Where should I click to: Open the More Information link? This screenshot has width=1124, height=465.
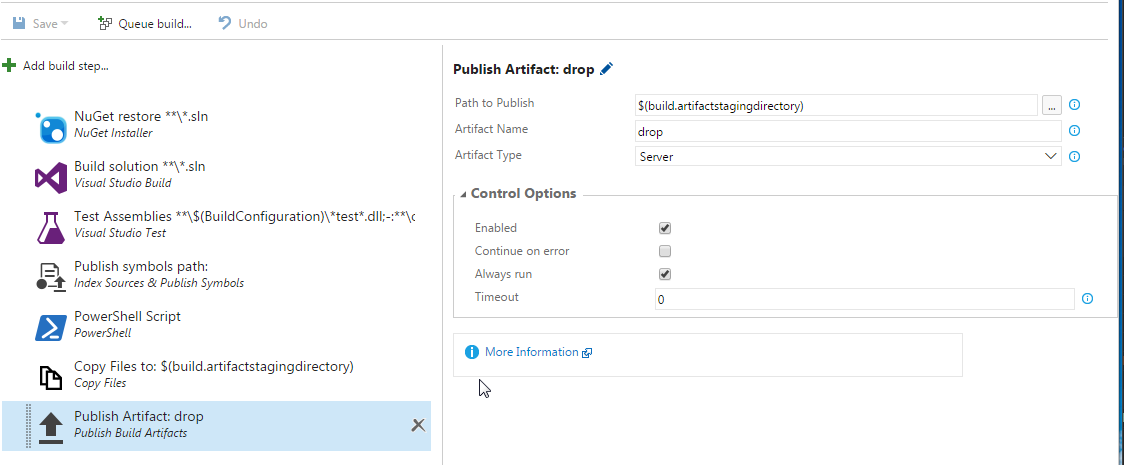pyautogui.click(x=531, y=352)
